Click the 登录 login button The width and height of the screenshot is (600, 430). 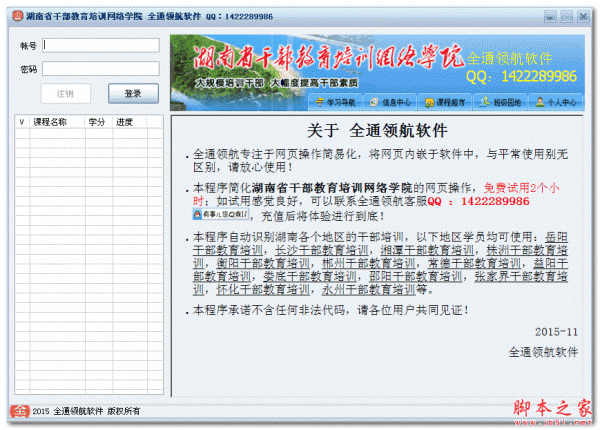click(133, 93)
